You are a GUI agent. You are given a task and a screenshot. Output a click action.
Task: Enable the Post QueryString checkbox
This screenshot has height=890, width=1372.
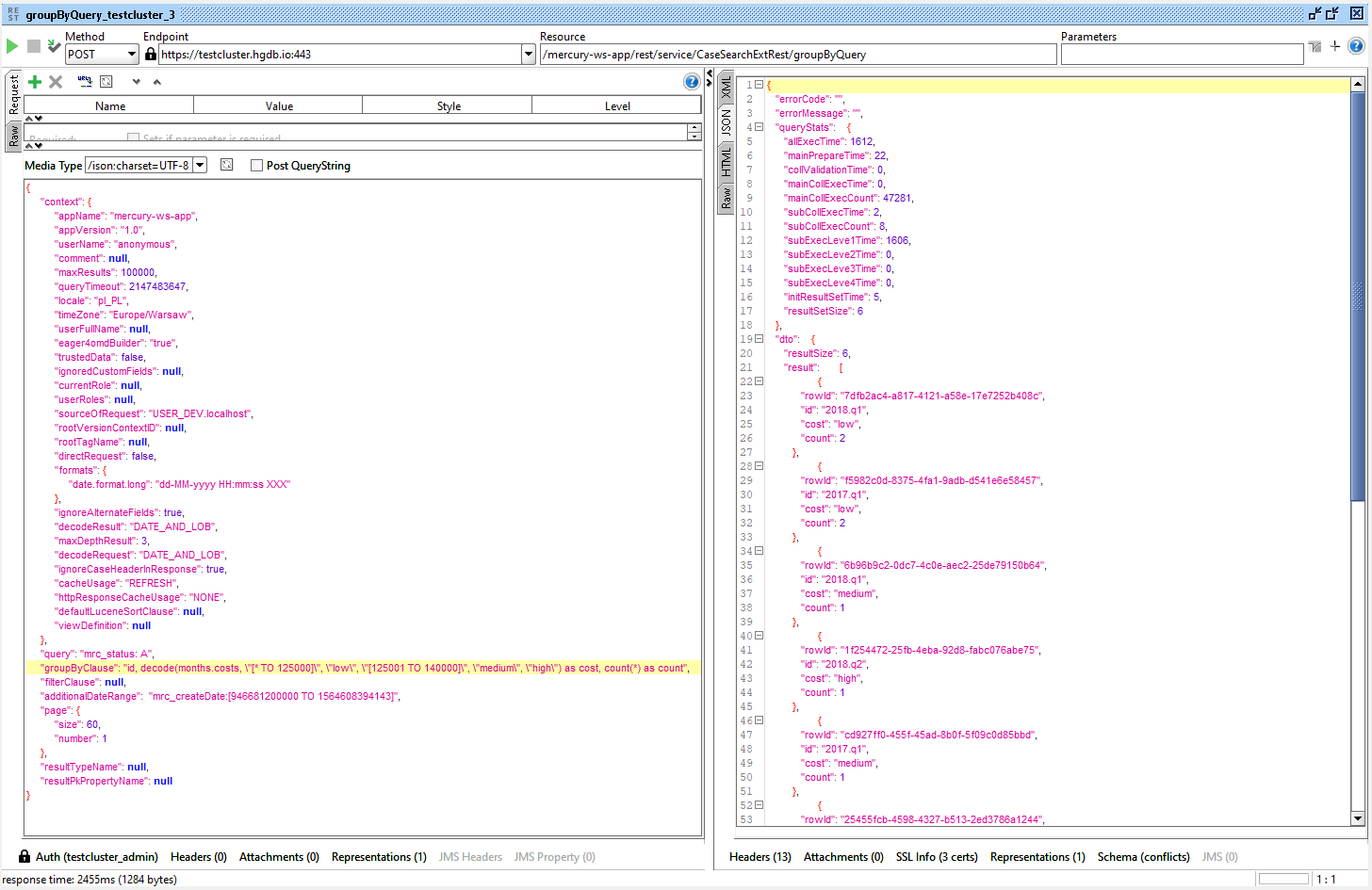pyautogui.click(x=256, y=166)
